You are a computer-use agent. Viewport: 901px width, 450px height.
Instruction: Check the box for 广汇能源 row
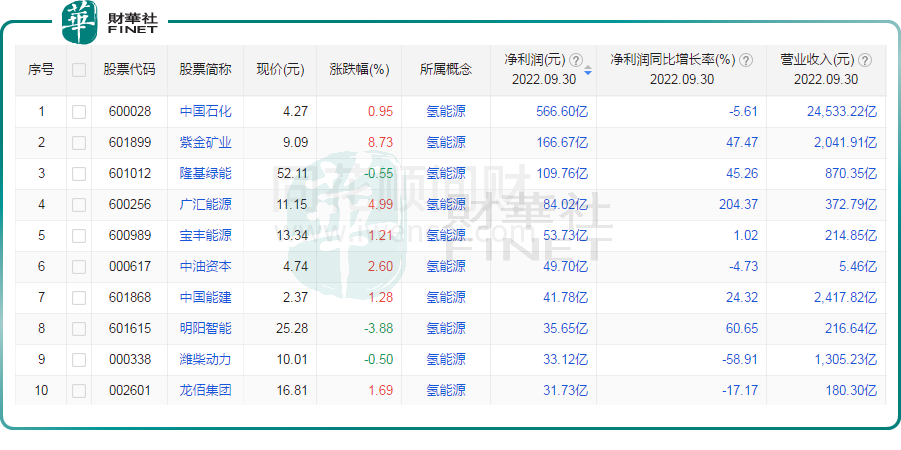tap(79, 205)
